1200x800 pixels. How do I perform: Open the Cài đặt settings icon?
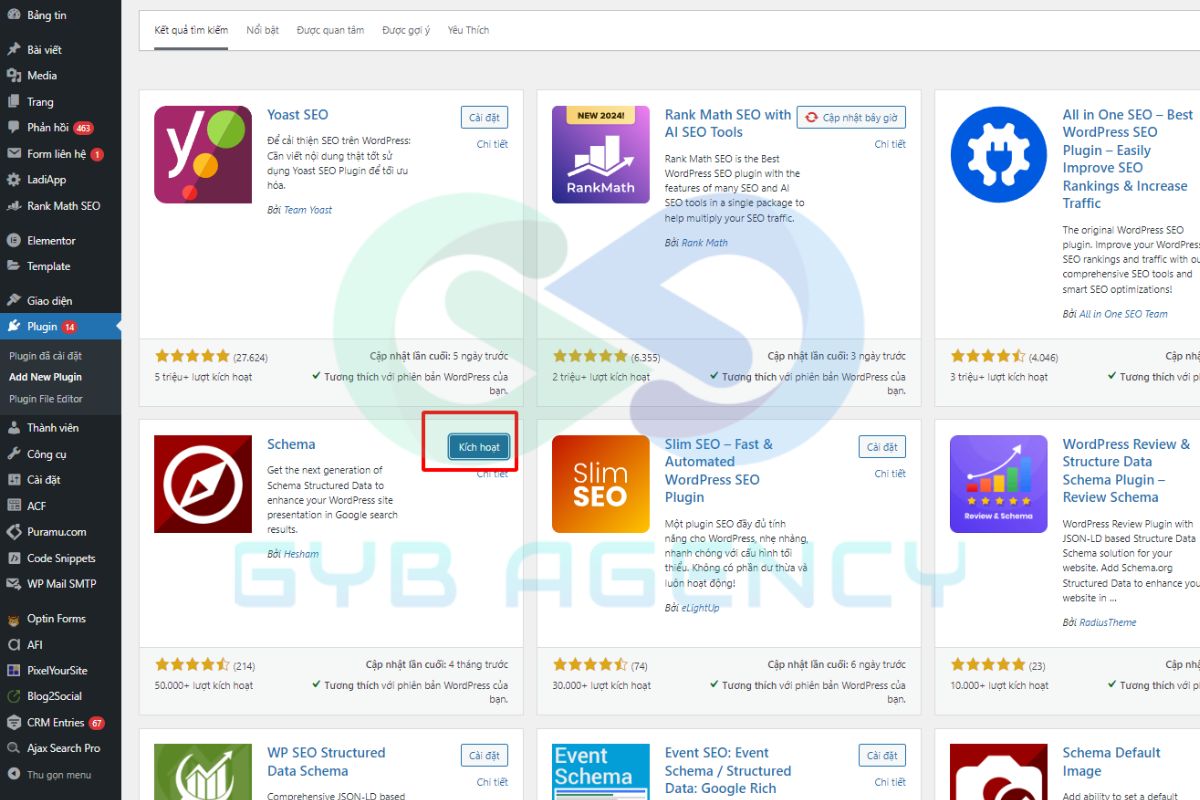(13, 479)
